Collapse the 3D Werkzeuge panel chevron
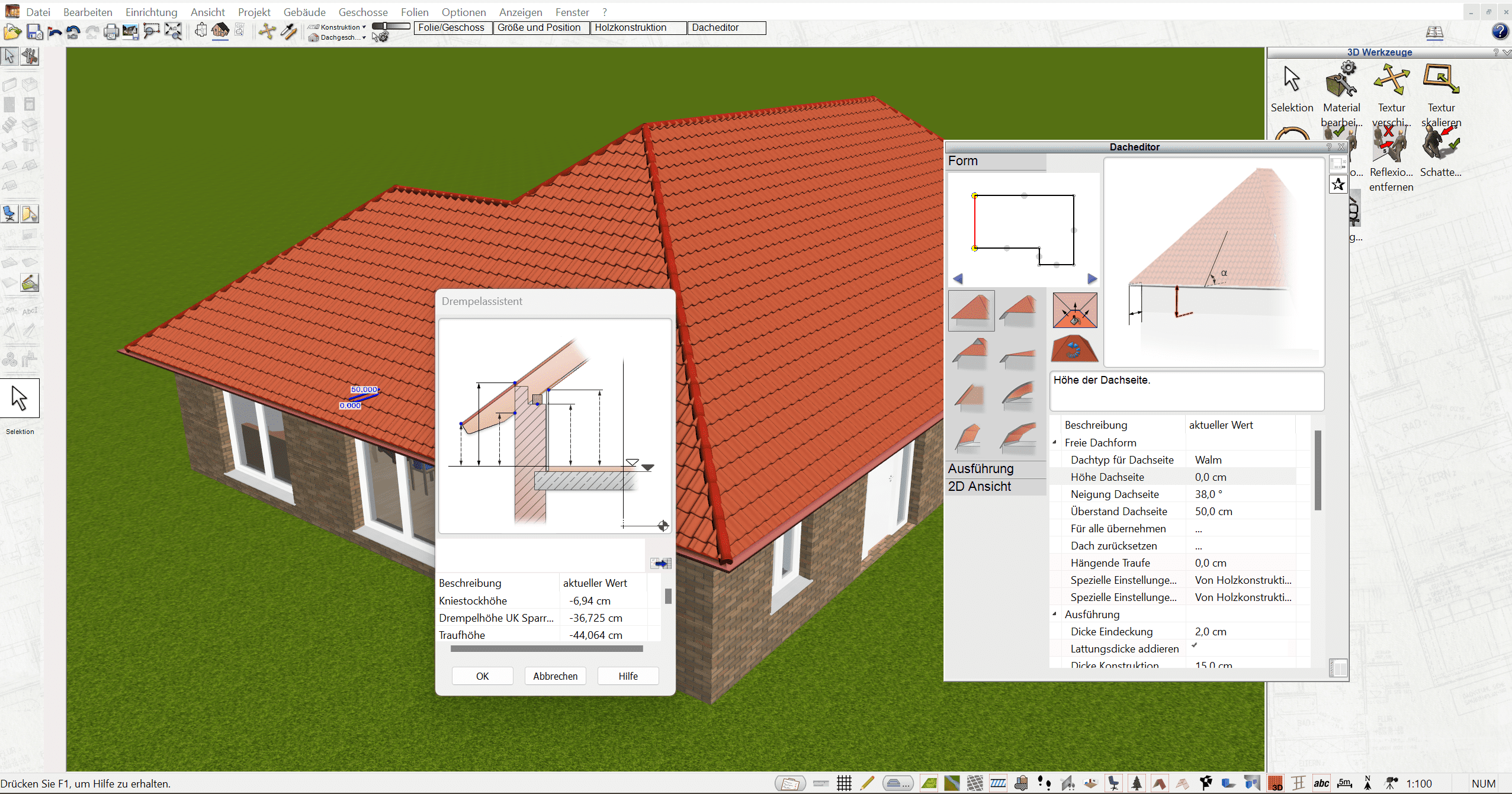1512x794 pixels. click(1507, 52)
